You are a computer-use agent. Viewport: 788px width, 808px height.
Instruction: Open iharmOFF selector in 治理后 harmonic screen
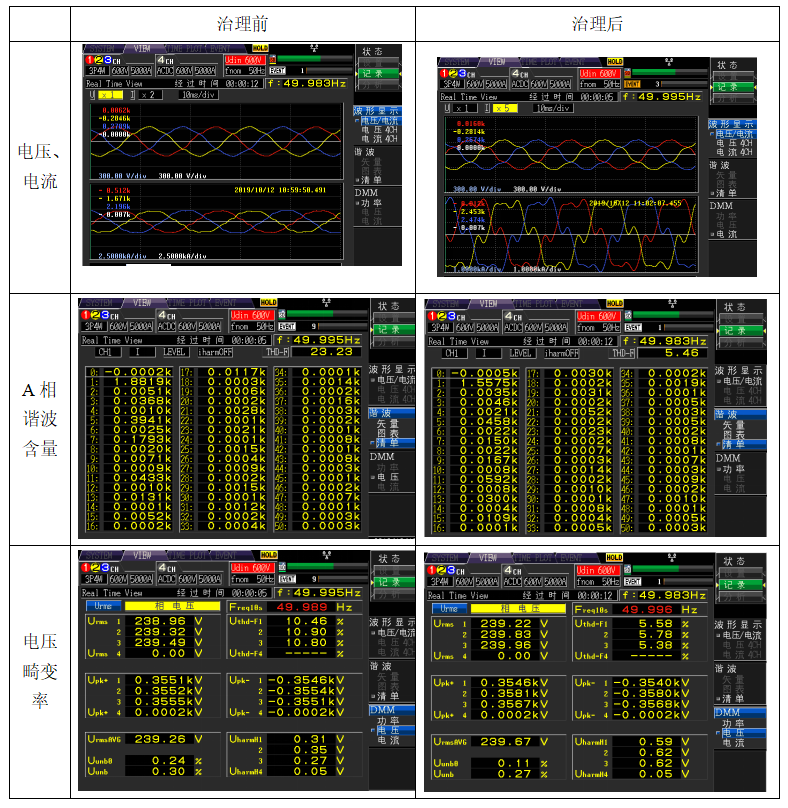(x=563, y=353)
